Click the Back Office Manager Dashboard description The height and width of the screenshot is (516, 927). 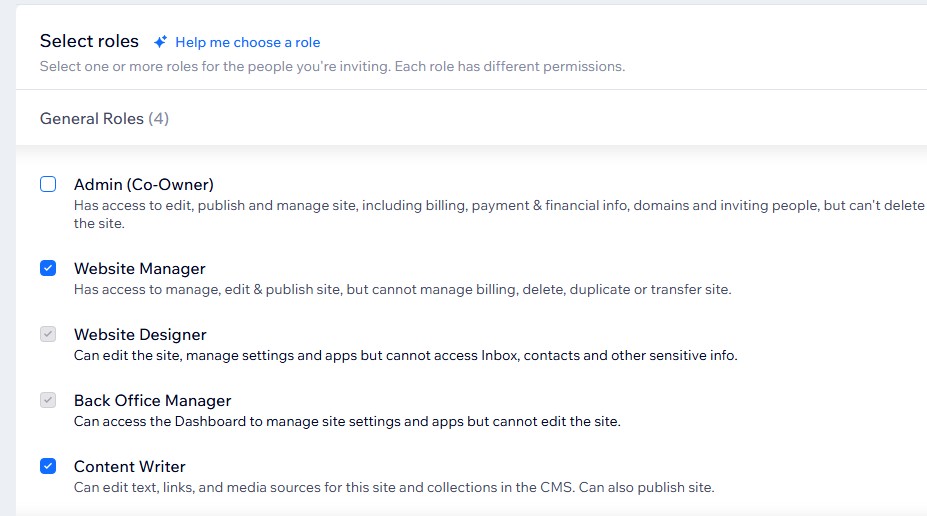coord(347,422)
